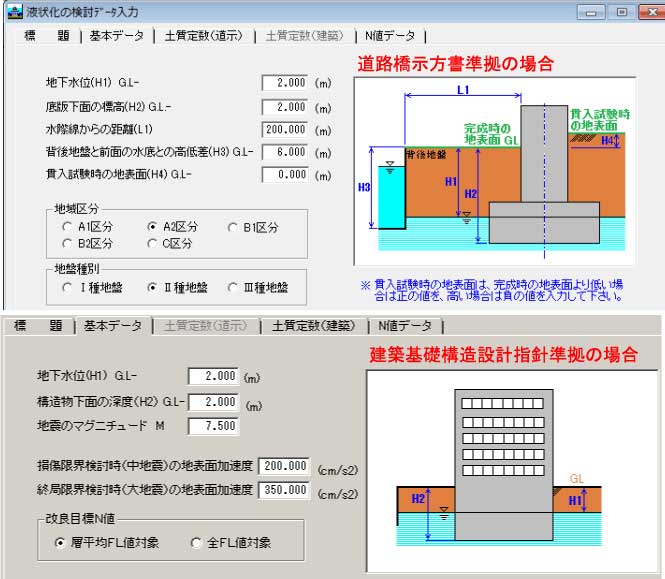The image size is (665, 579).
Task: Close the 液状化の検討データ入力 window
Action: (649, 11)
